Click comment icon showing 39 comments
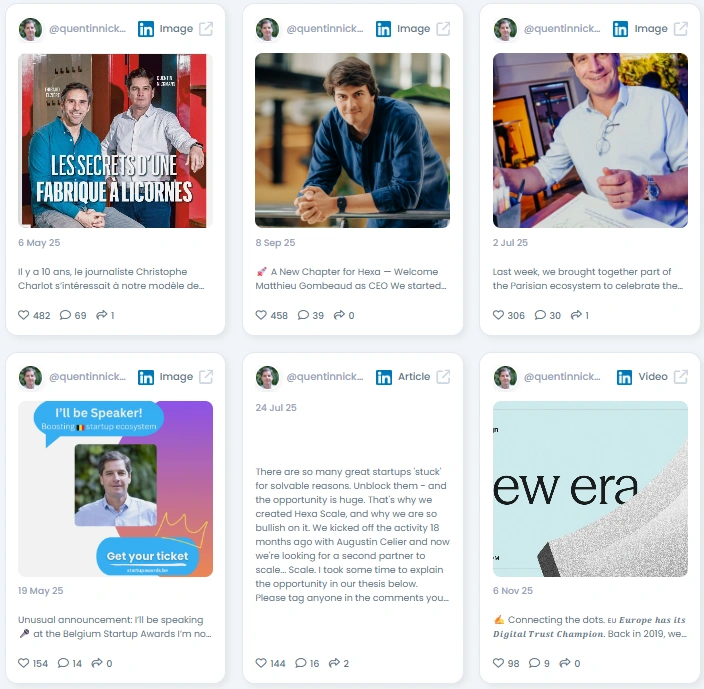704x689 pixels. [303, 315]
